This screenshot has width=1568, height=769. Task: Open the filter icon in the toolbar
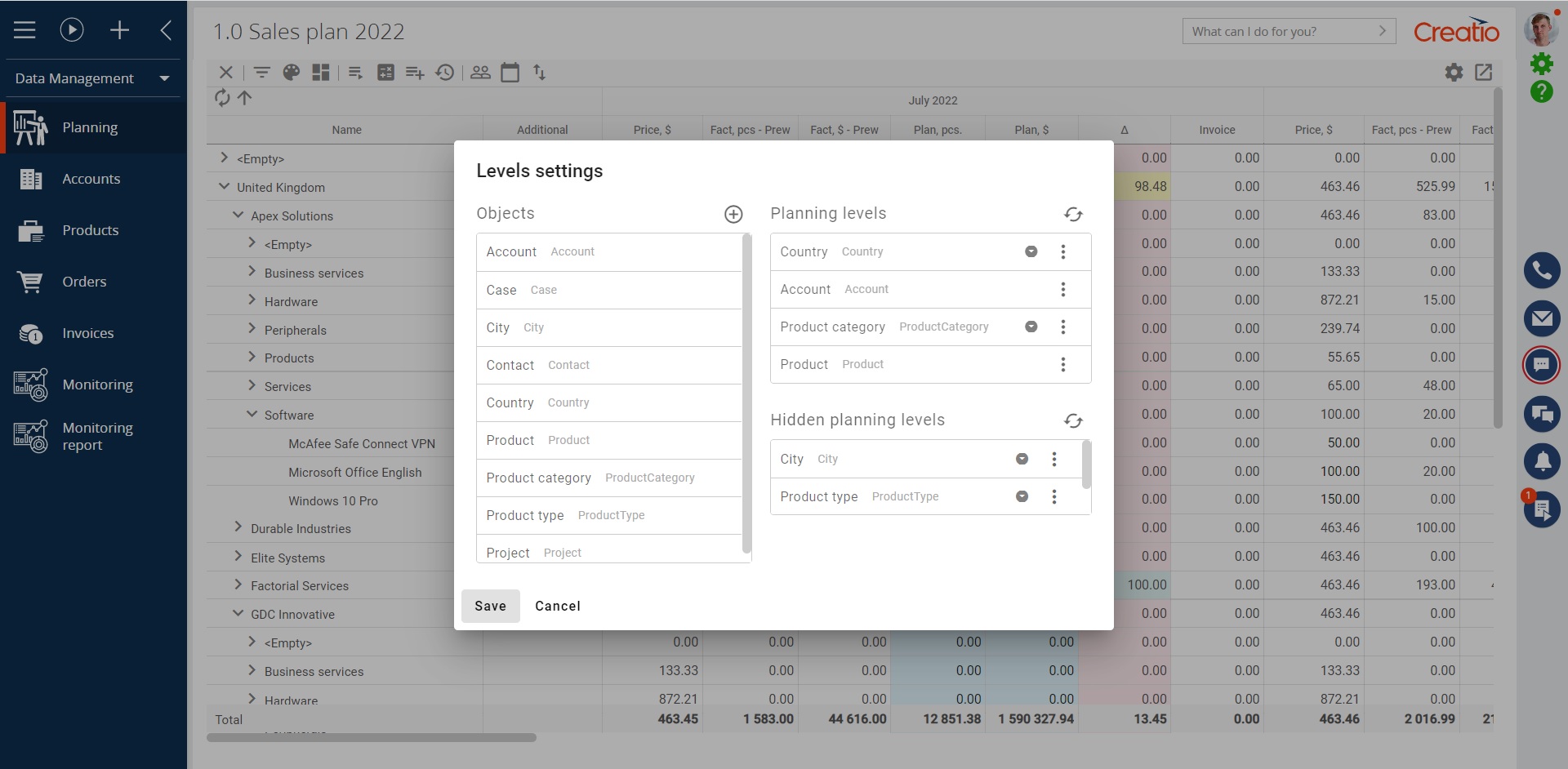[261, 73]
